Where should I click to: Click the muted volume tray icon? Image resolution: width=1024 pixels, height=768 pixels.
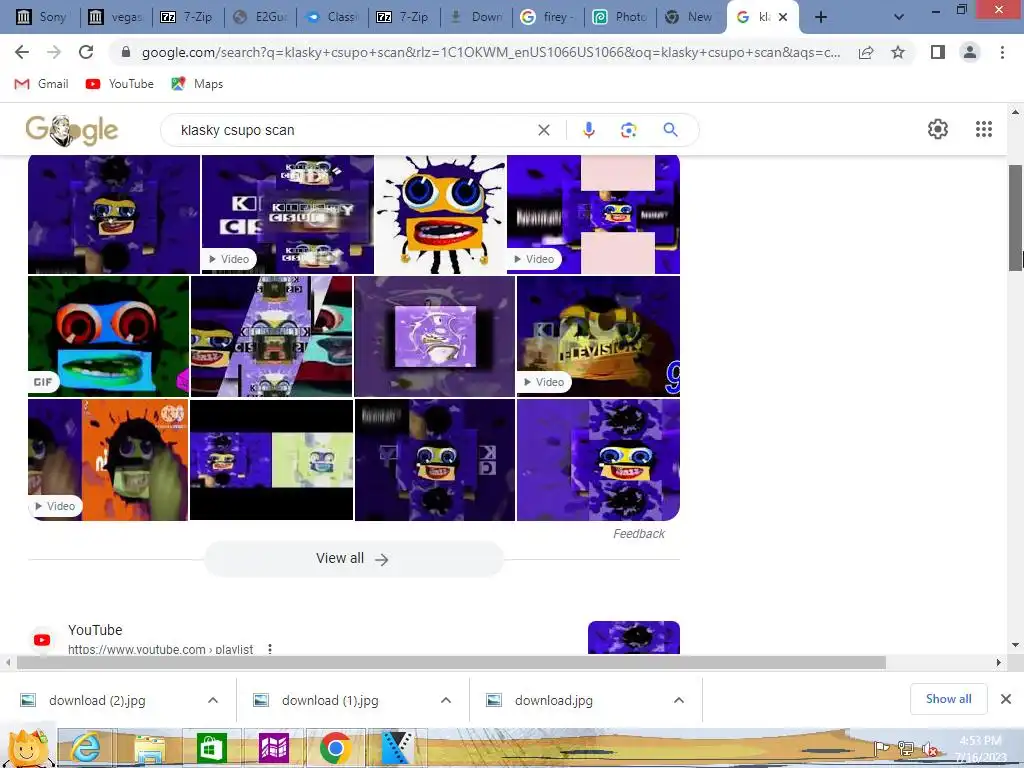[929, 748]
